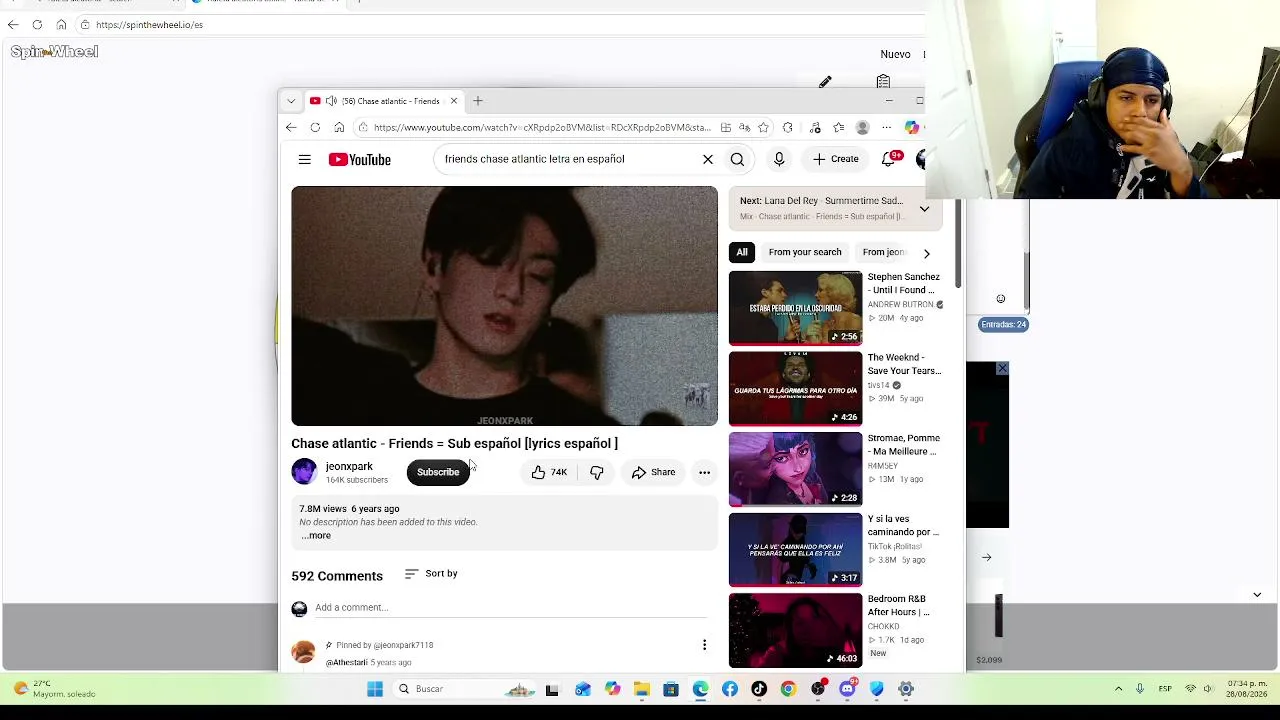Open the taskbar clock and date
This screenshot has height=720, width=1280.
pyautogui.click(x=1246, y=689)
